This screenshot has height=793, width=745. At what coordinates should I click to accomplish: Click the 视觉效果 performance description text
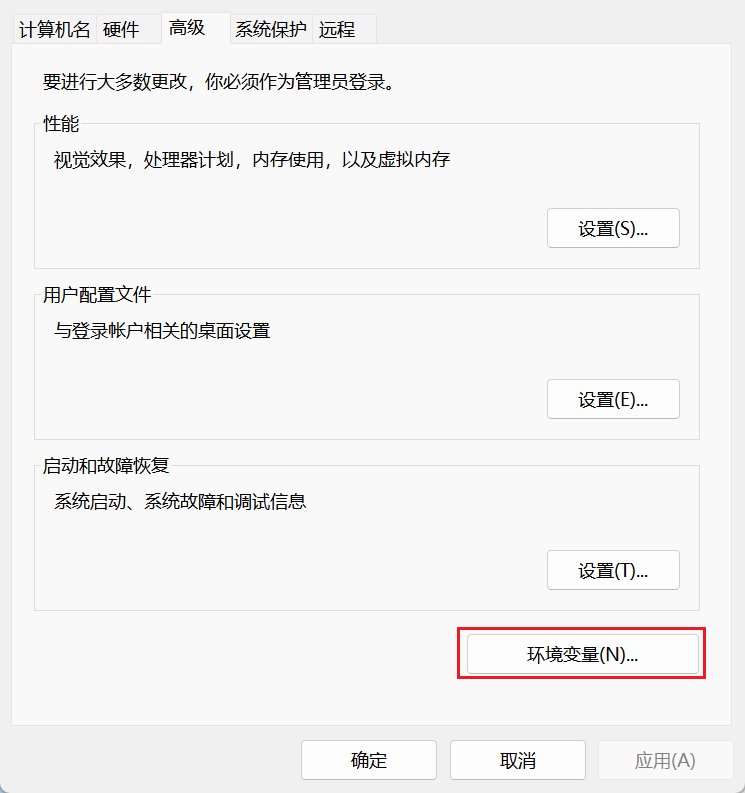252,160
